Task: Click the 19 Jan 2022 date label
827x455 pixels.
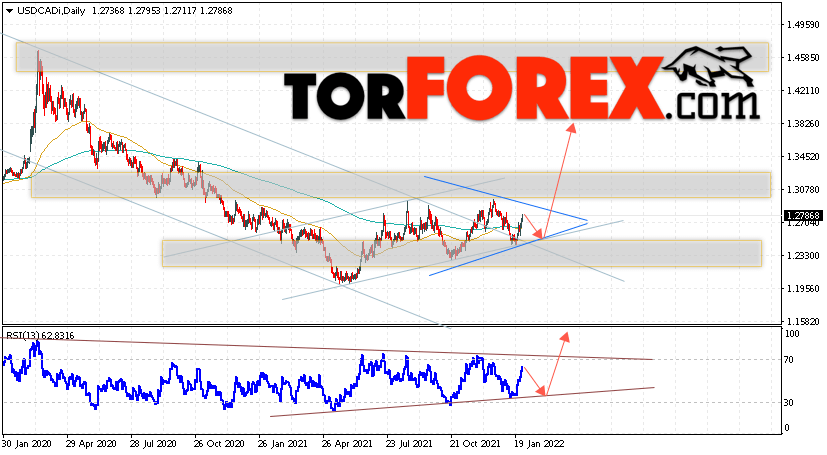Action: tap(540, 444)
